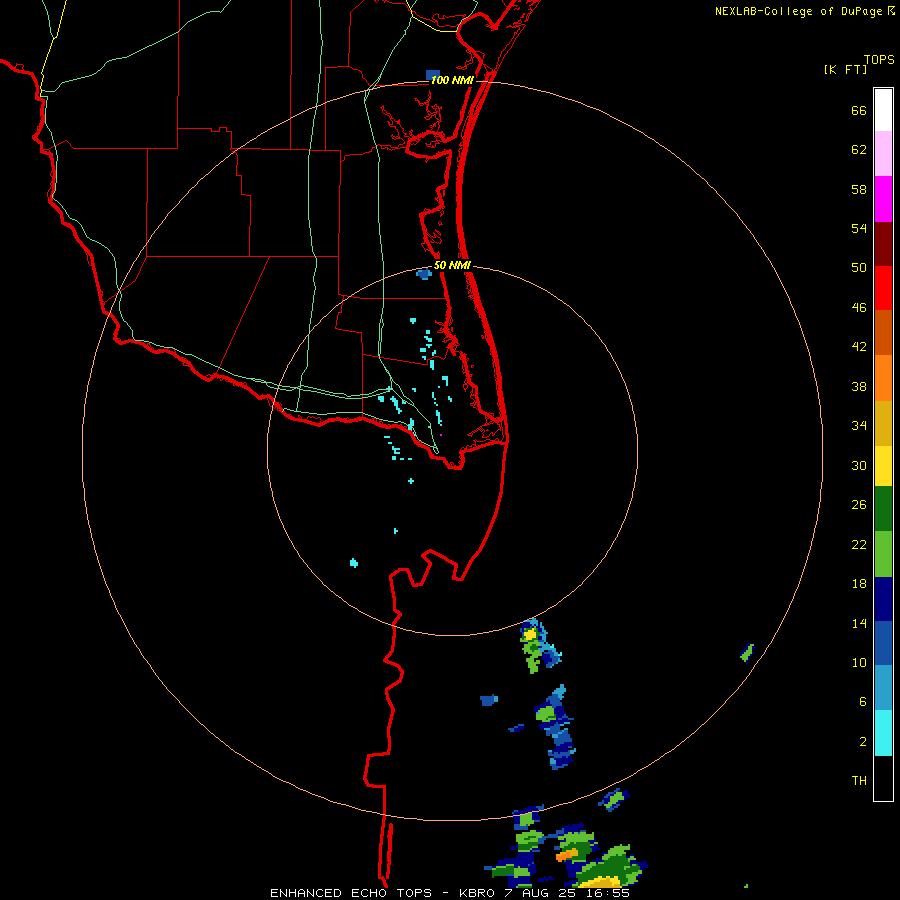Click the black TH threshold legend block
900x900 pixels.
[x=883, y=778]
